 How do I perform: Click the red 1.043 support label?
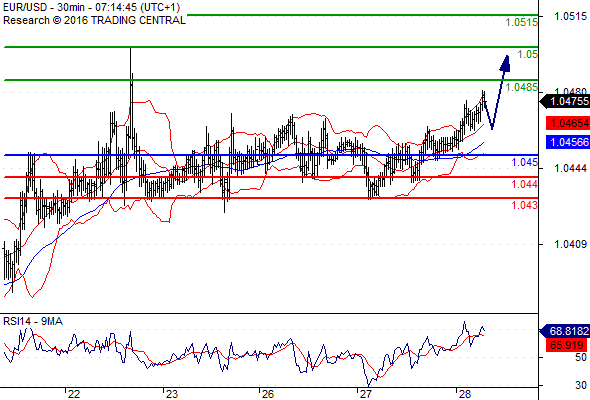coord(525,205)
